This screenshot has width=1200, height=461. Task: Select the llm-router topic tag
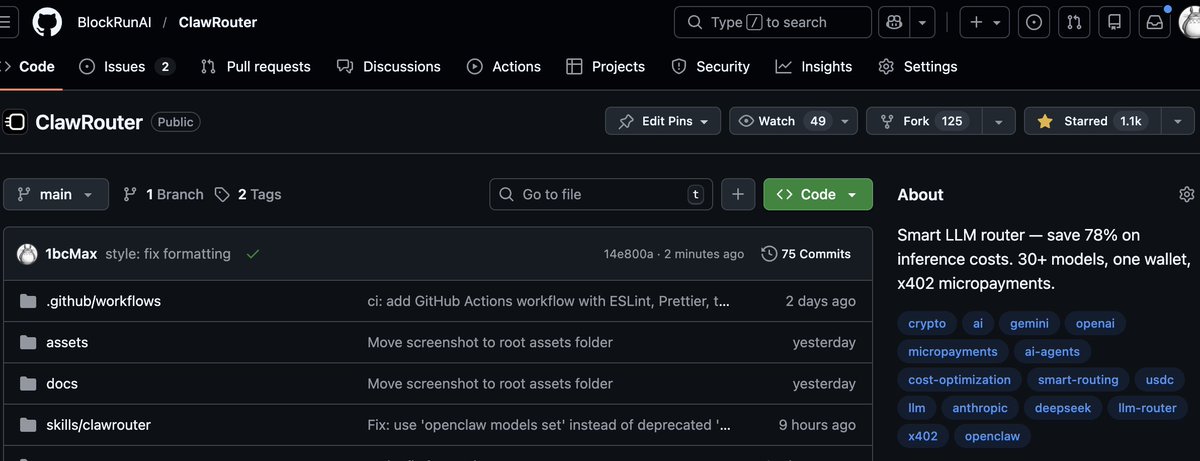pyautogui.click(x=1147, y=408)
